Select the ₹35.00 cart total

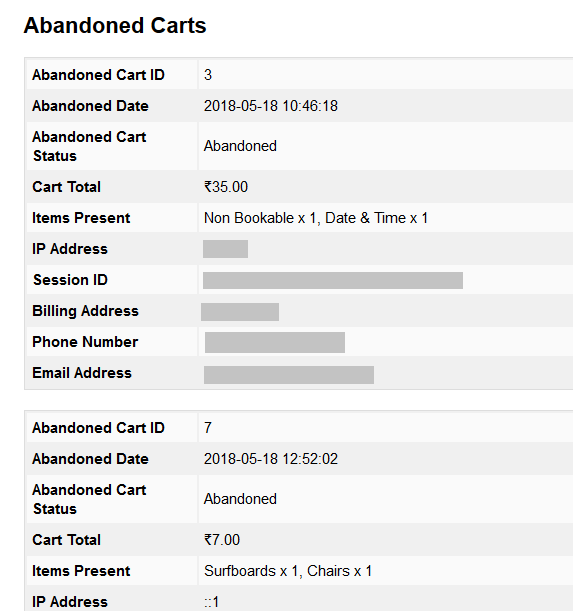(x=226, y=187)
